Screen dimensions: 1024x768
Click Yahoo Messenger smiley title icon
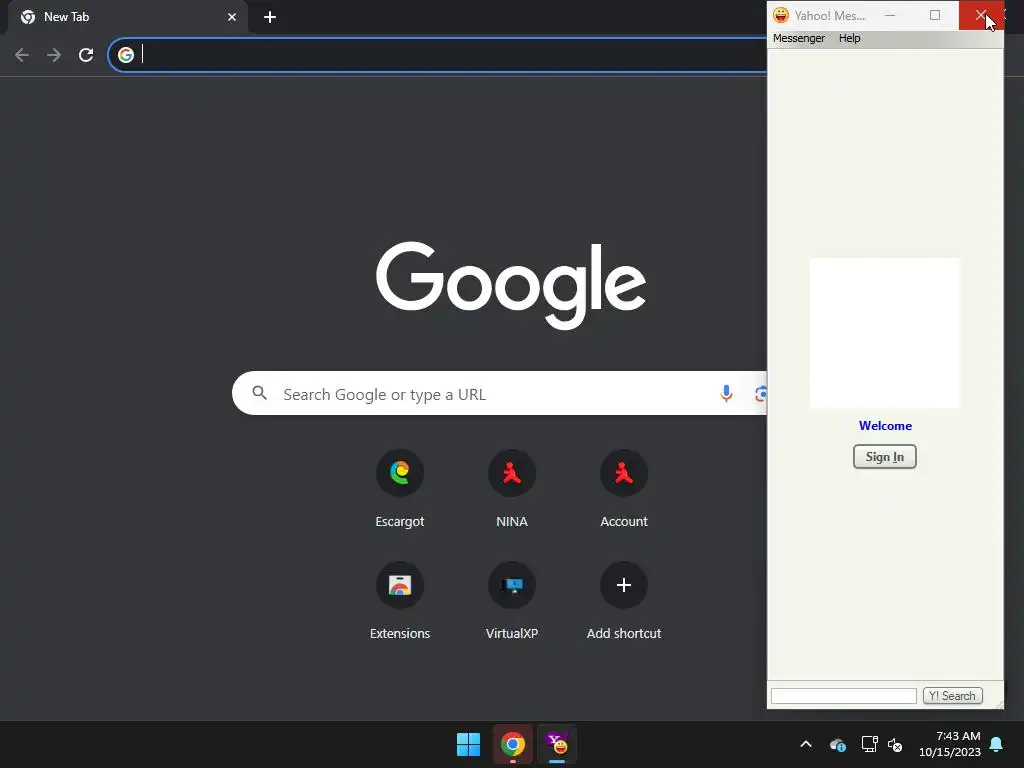(x=780, y=16)
